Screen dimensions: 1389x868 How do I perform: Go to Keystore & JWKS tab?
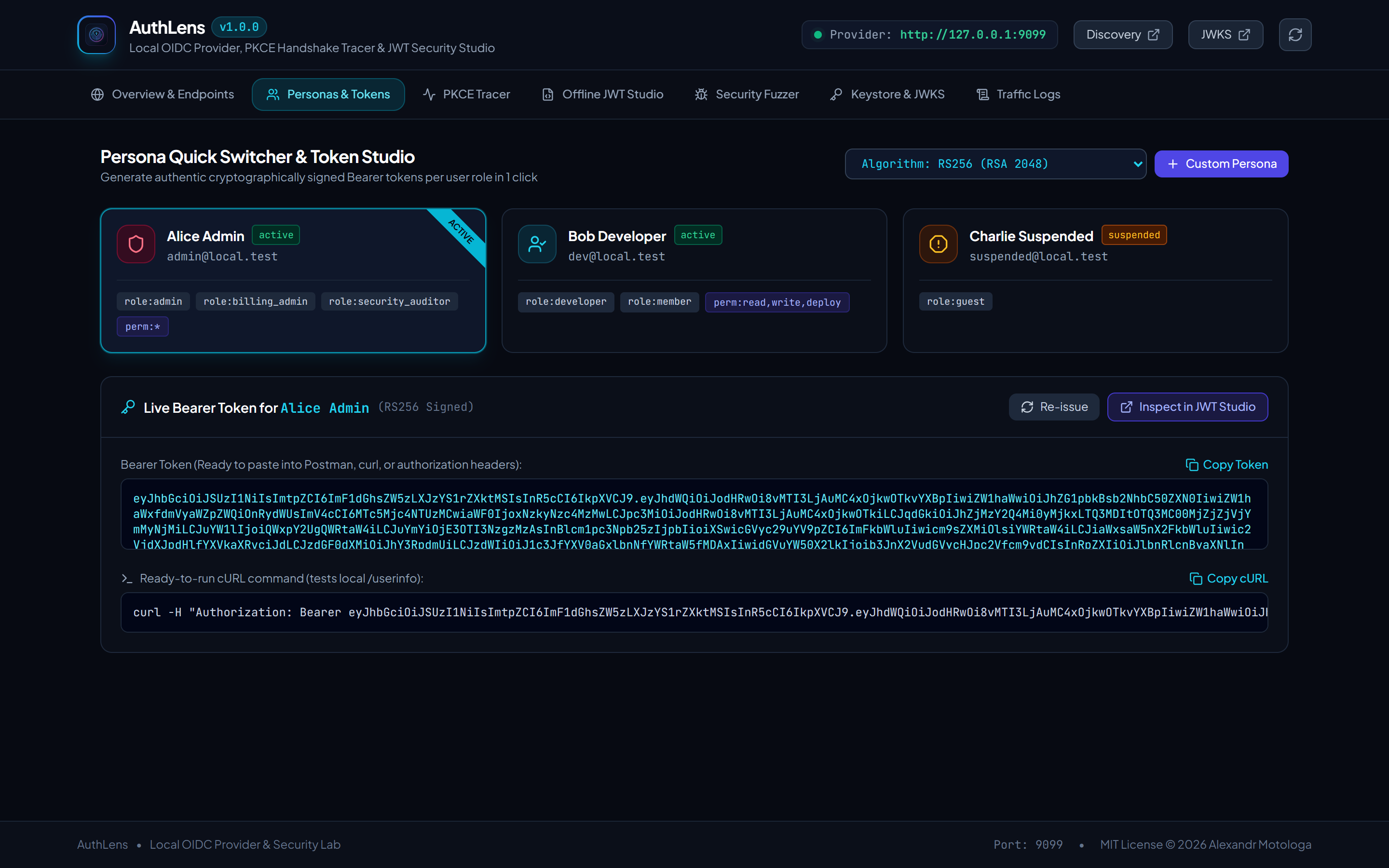pyautogui.click(x=887, y=94)
